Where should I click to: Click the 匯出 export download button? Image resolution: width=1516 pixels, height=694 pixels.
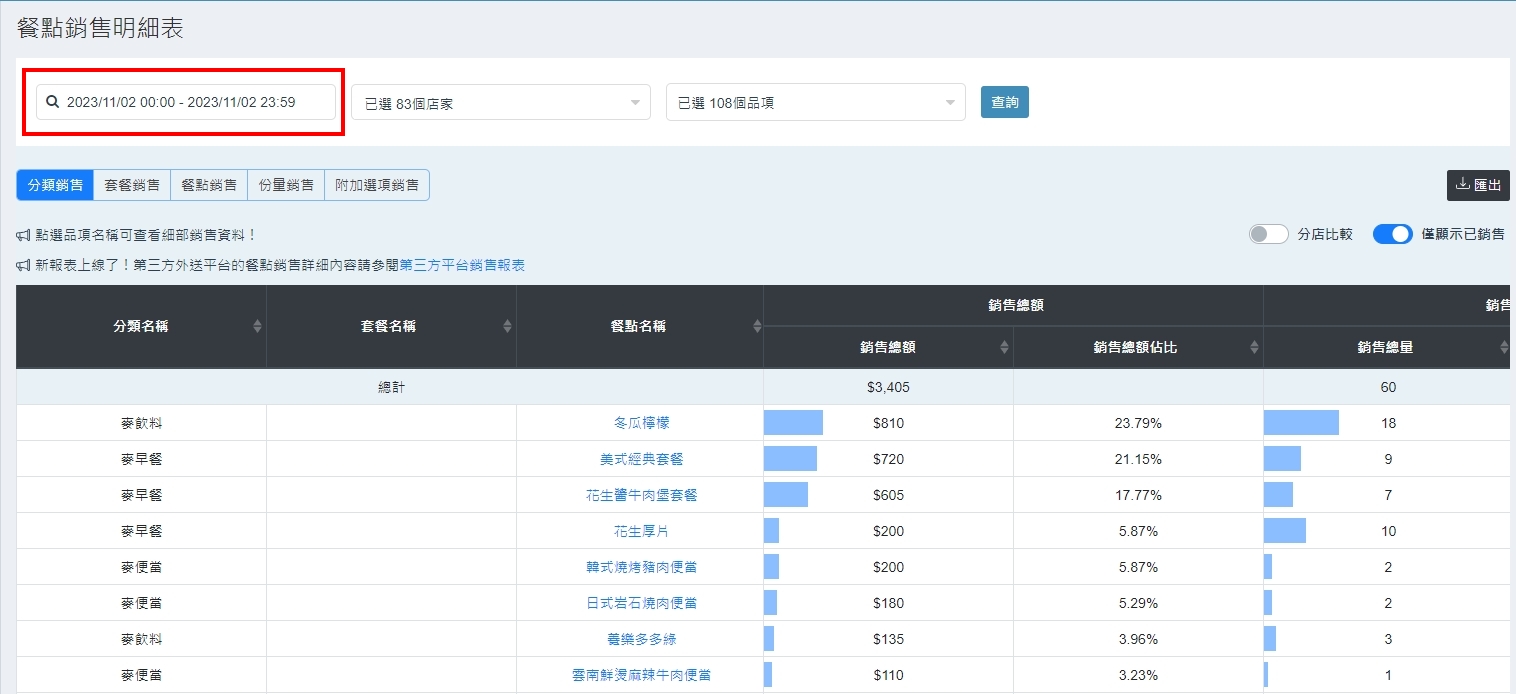(x=1478, y=185)
